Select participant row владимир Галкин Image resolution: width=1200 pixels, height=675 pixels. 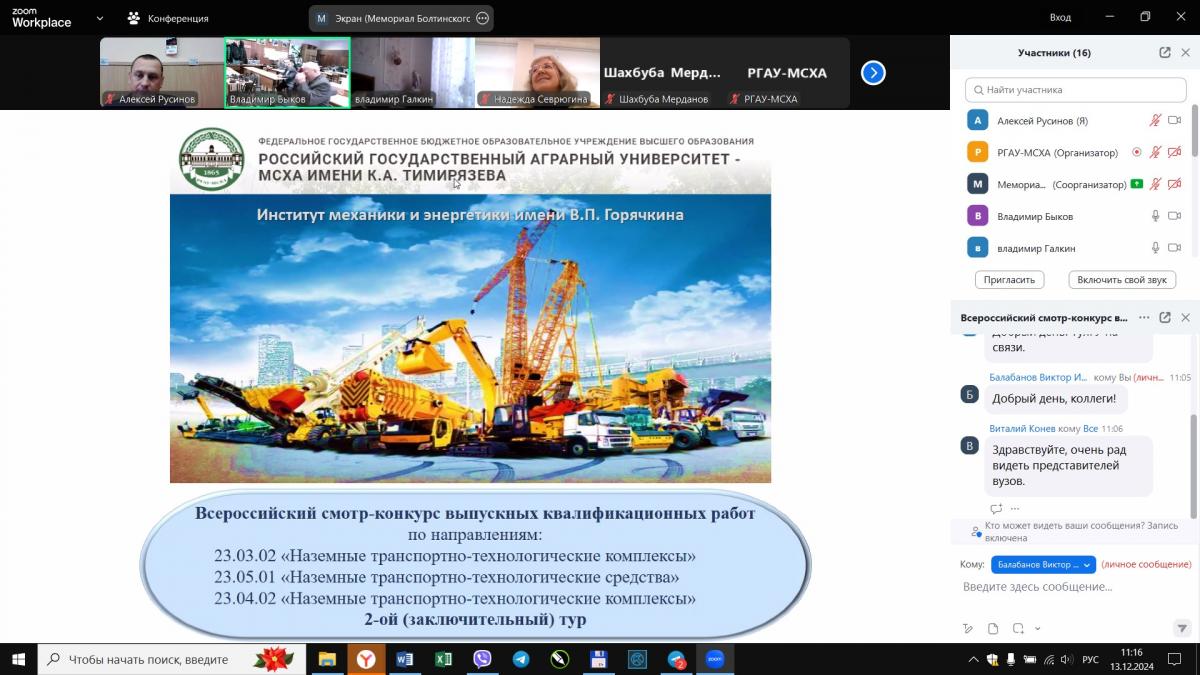(1075, 248)
